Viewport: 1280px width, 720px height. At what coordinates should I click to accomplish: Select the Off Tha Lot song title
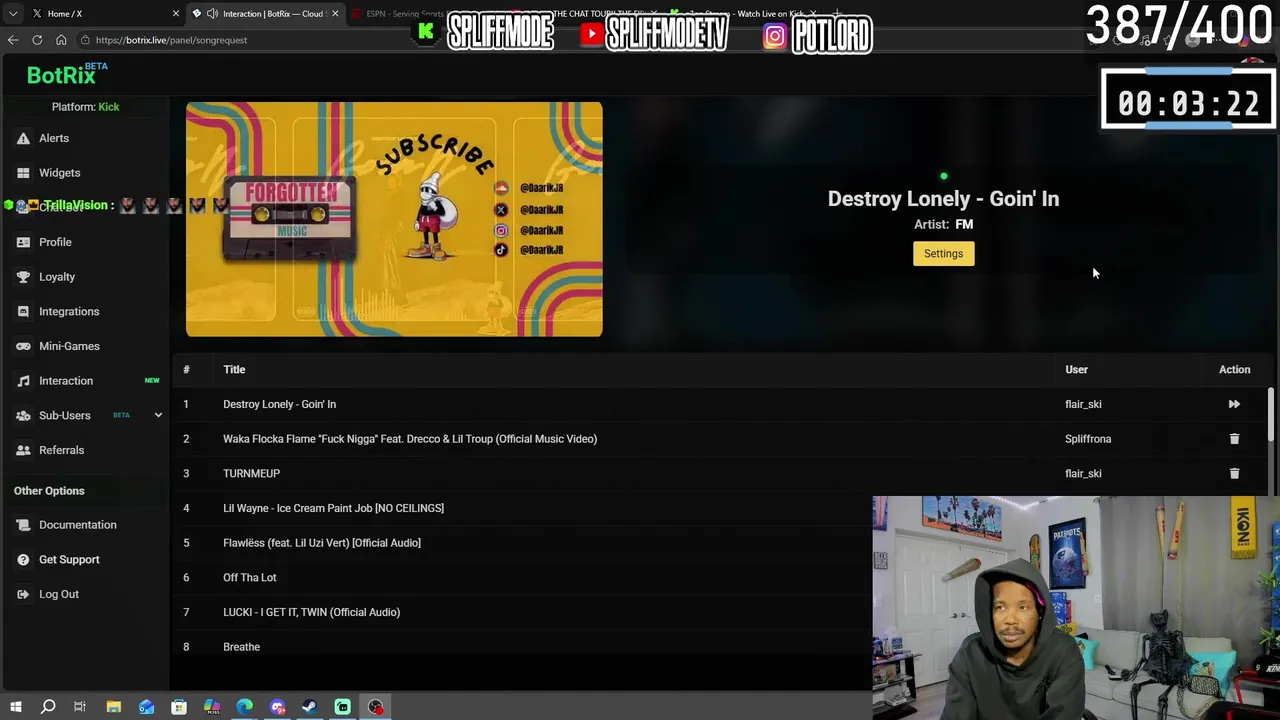click(250, 578)
